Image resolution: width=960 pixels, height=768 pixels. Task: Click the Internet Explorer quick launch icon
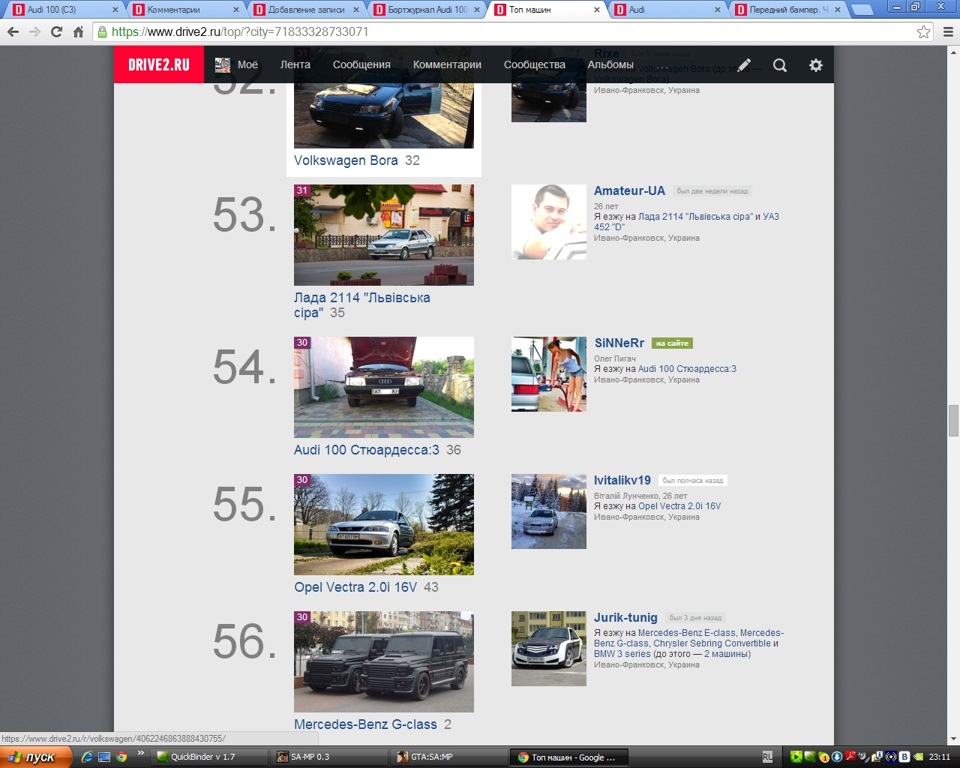point(87,757)
